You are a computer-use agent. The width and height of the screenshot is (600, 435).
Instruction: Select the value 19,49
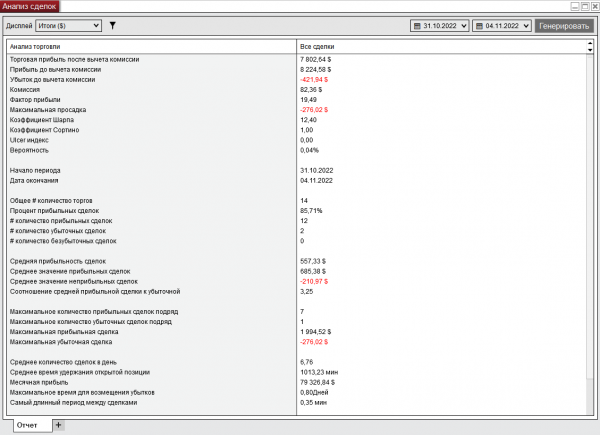click(308, 100)
